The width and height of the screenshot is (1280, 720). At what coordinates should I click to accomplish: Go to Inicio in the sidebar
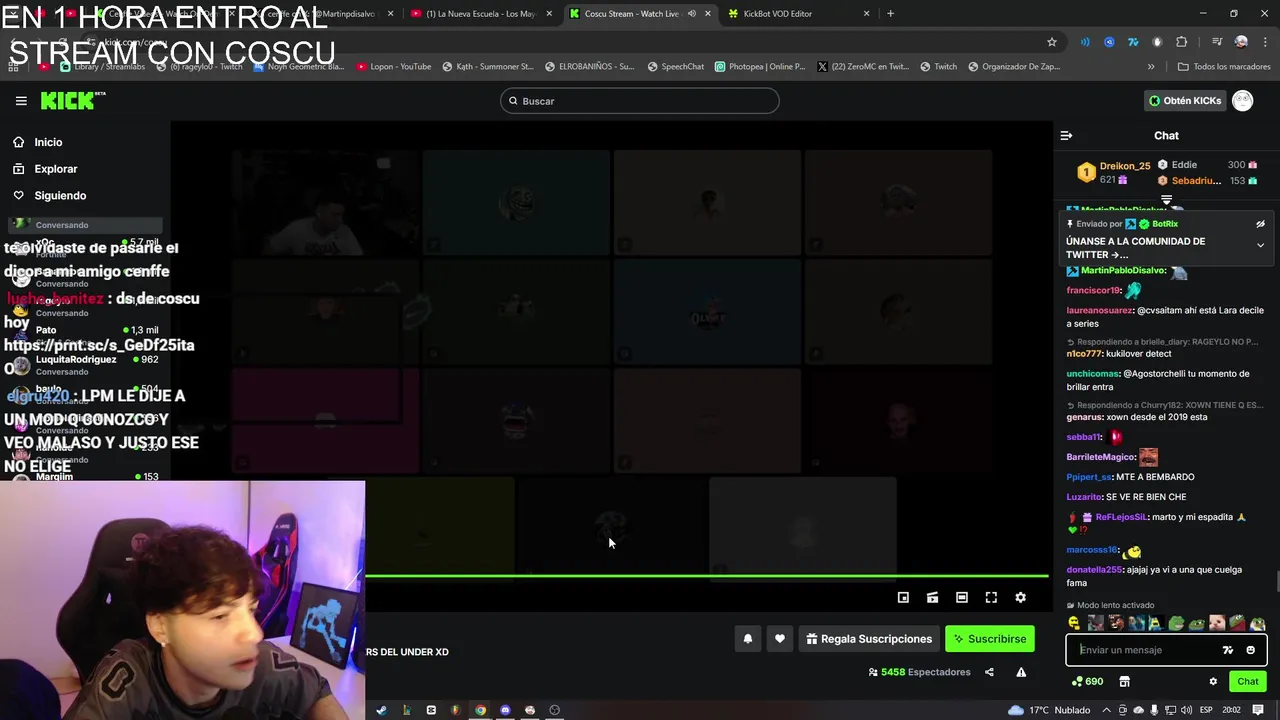(48, 142)
